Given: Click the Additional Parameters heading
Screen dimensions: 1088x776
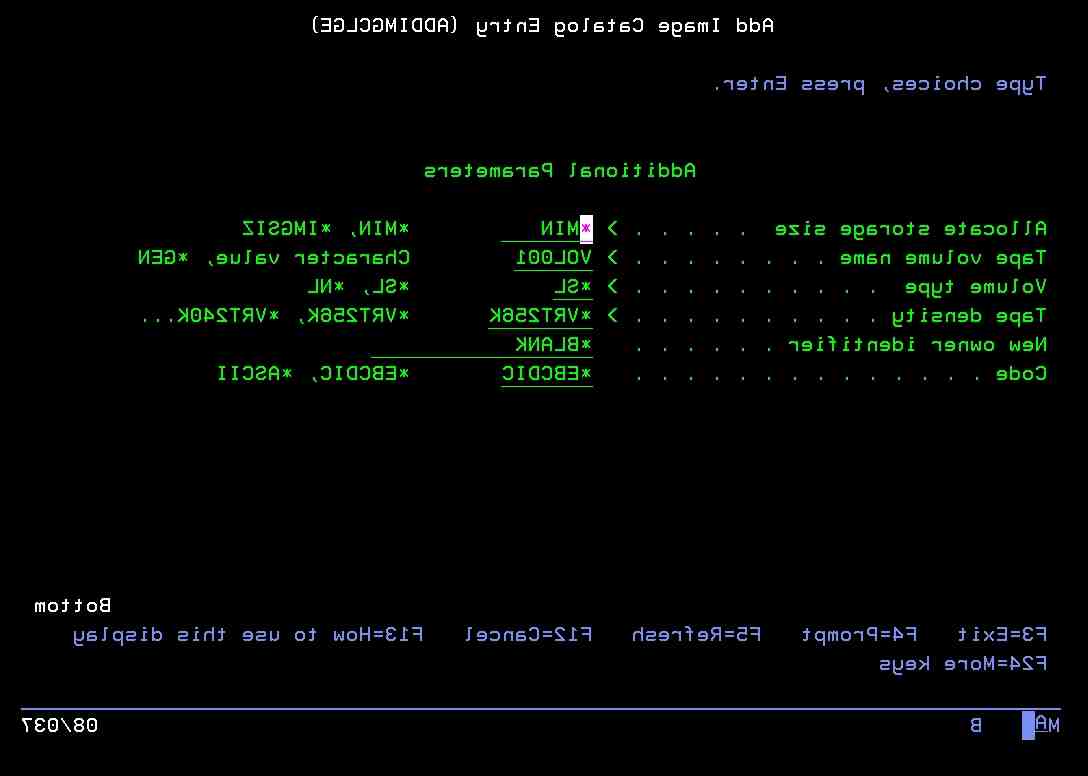Looking at the screenshot, I should (x=560, y=171).
